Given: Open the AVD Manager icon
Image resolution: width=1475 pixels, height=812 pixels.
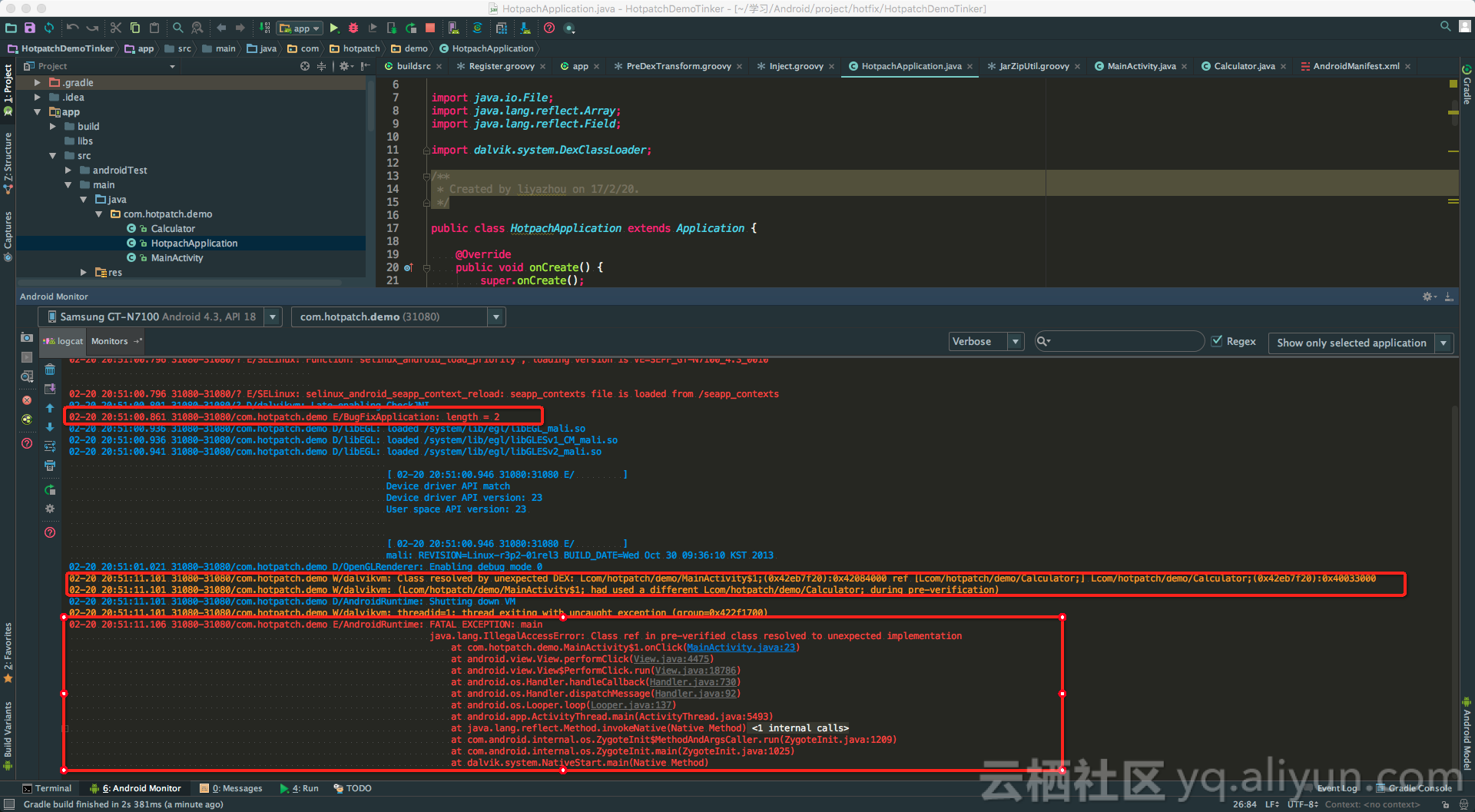Looking at the screenshot, I should tap(454, 28).
